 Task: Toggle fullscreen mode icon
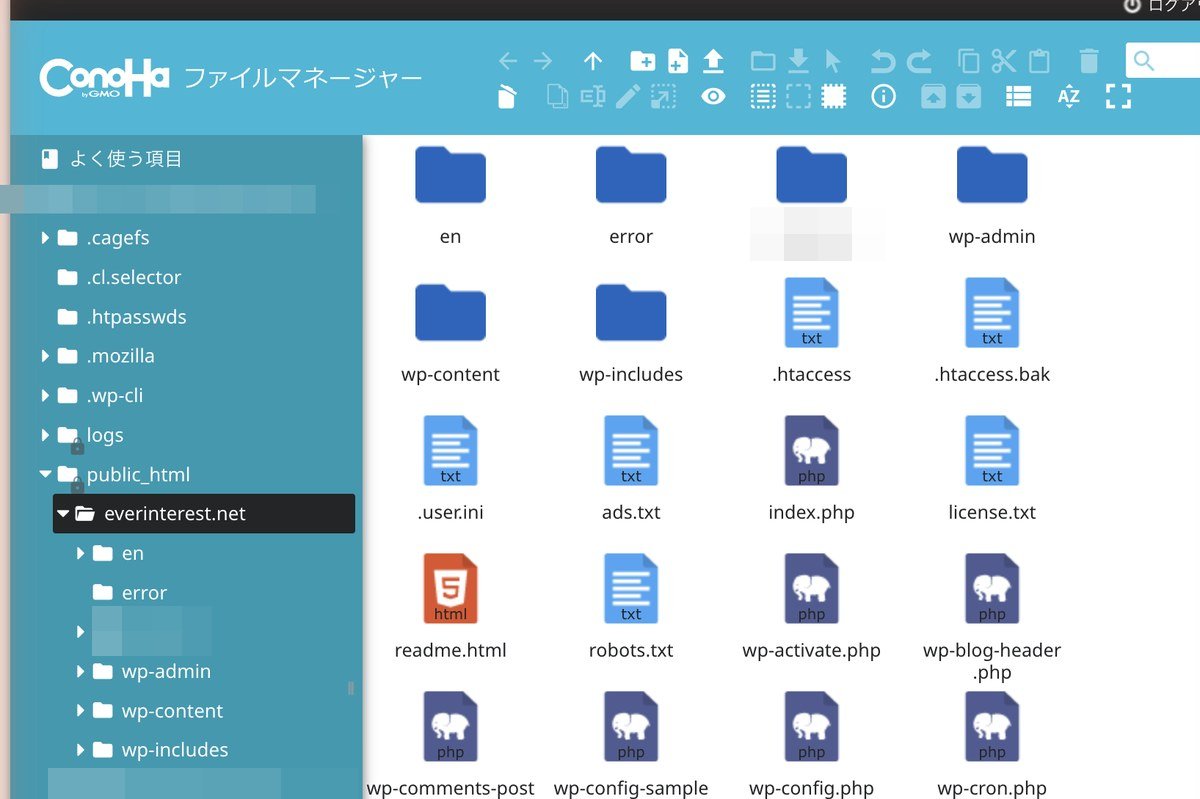(x=1118, y=97)
